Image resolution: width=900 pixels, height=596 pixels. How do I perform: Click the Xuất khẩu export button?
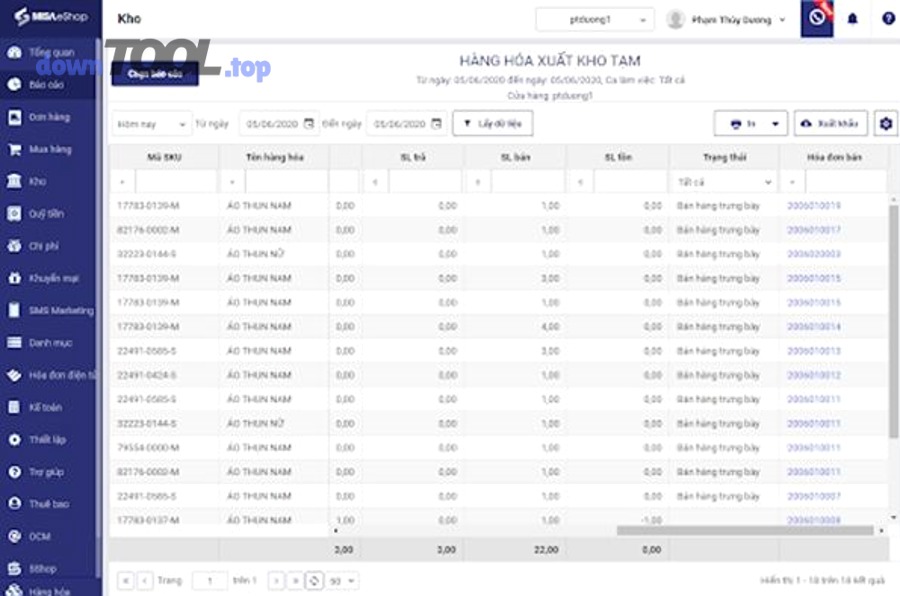(830, 123)
